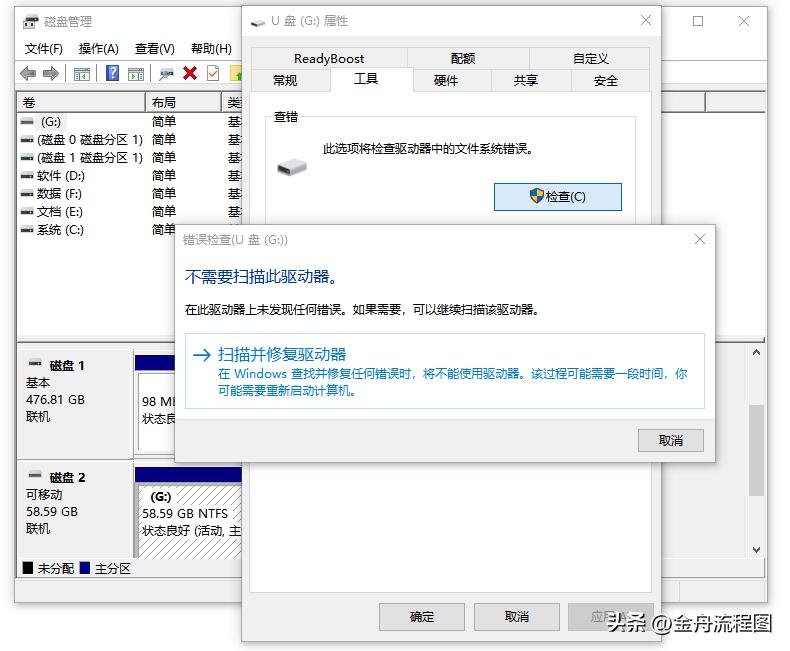Viewport: 790px width, 651px height.
Task: Click the checkmark Properties toolbar icon
Action: pyautogui.click(x=213, y=74)
